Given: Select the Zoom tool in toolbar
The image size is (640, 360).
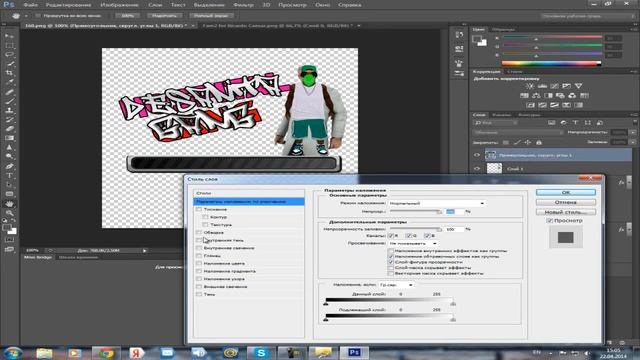Looking at the screenshot, I should click(9, 213).
